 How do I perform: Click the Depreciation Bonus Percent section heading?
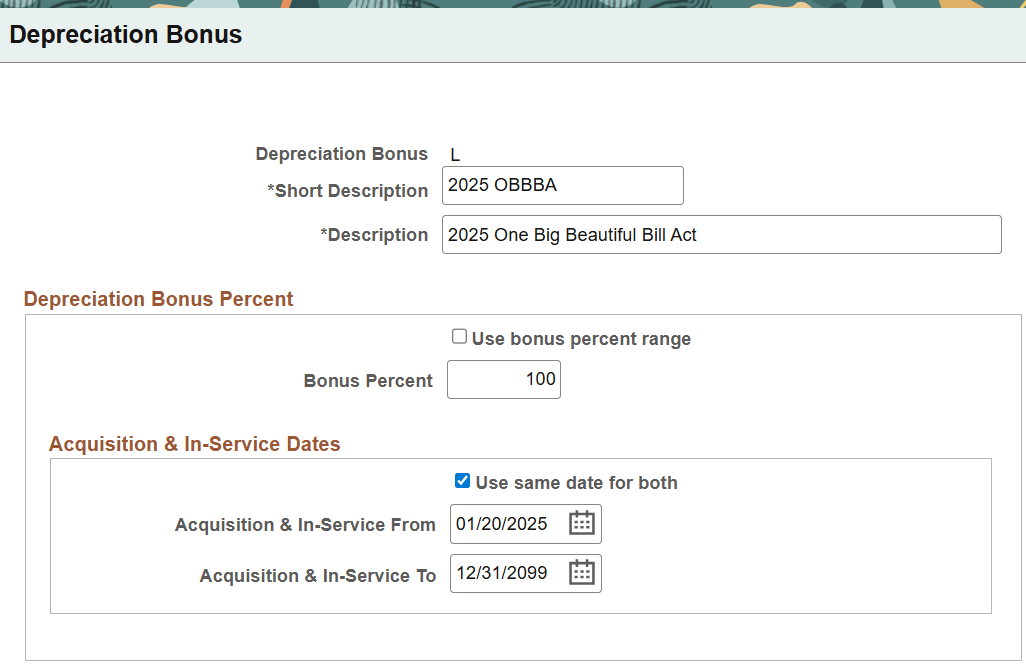[x=159, y=299]
